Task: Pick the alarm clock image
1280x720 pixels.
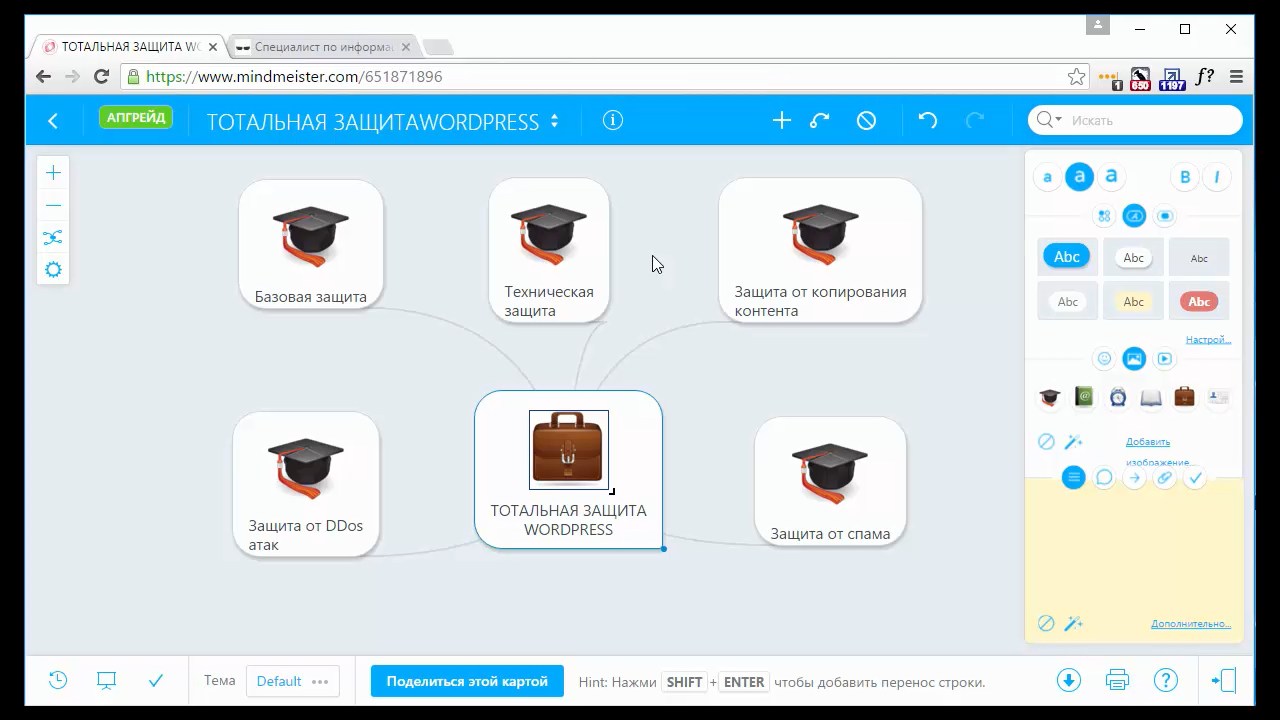Action: click(x=1118, y=397)
